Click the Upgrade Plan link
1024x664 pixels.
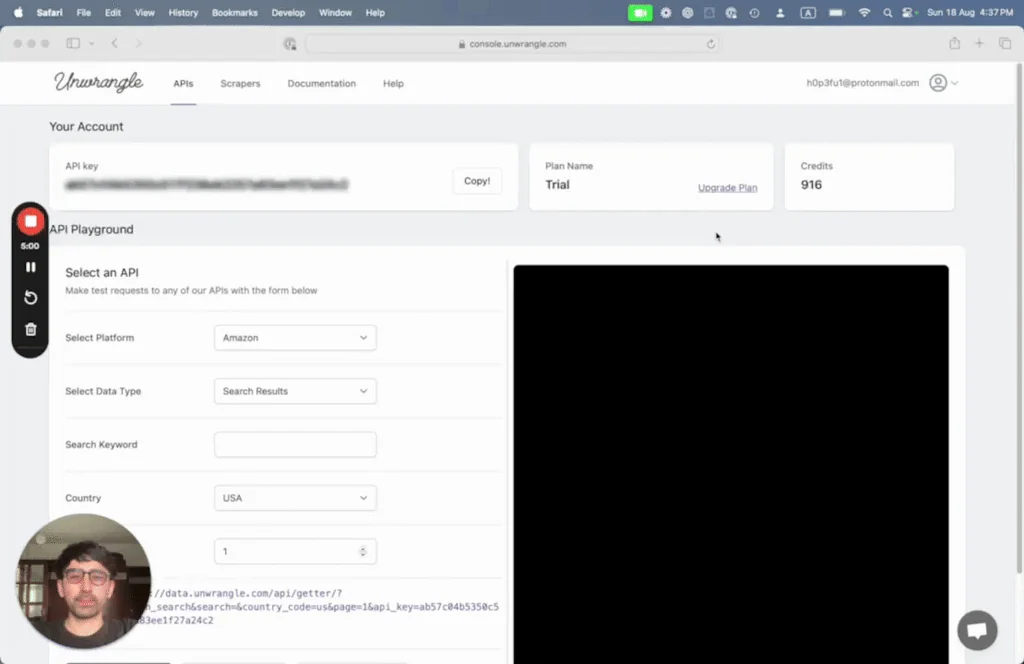(x=727, y=188)
